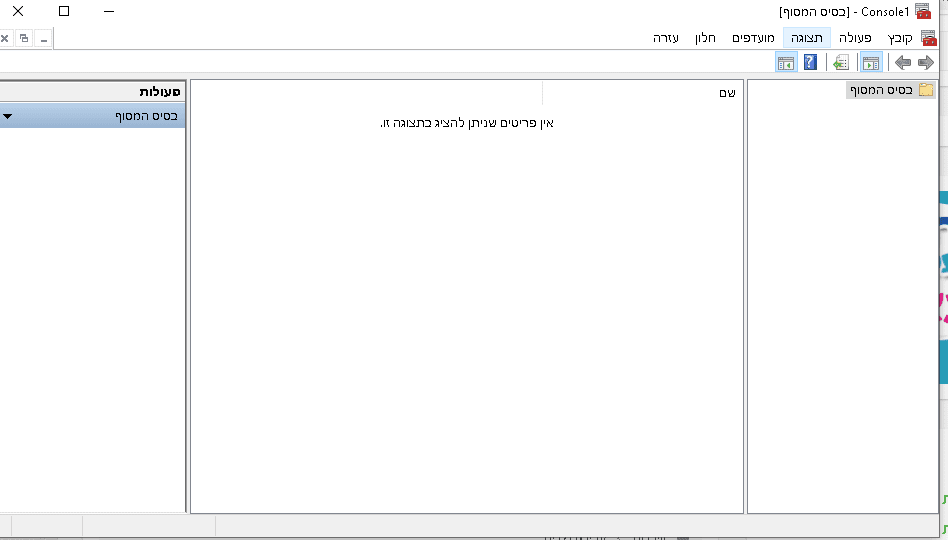Click the Export List toolbar icon
The image size is (948, 540).
841,62
